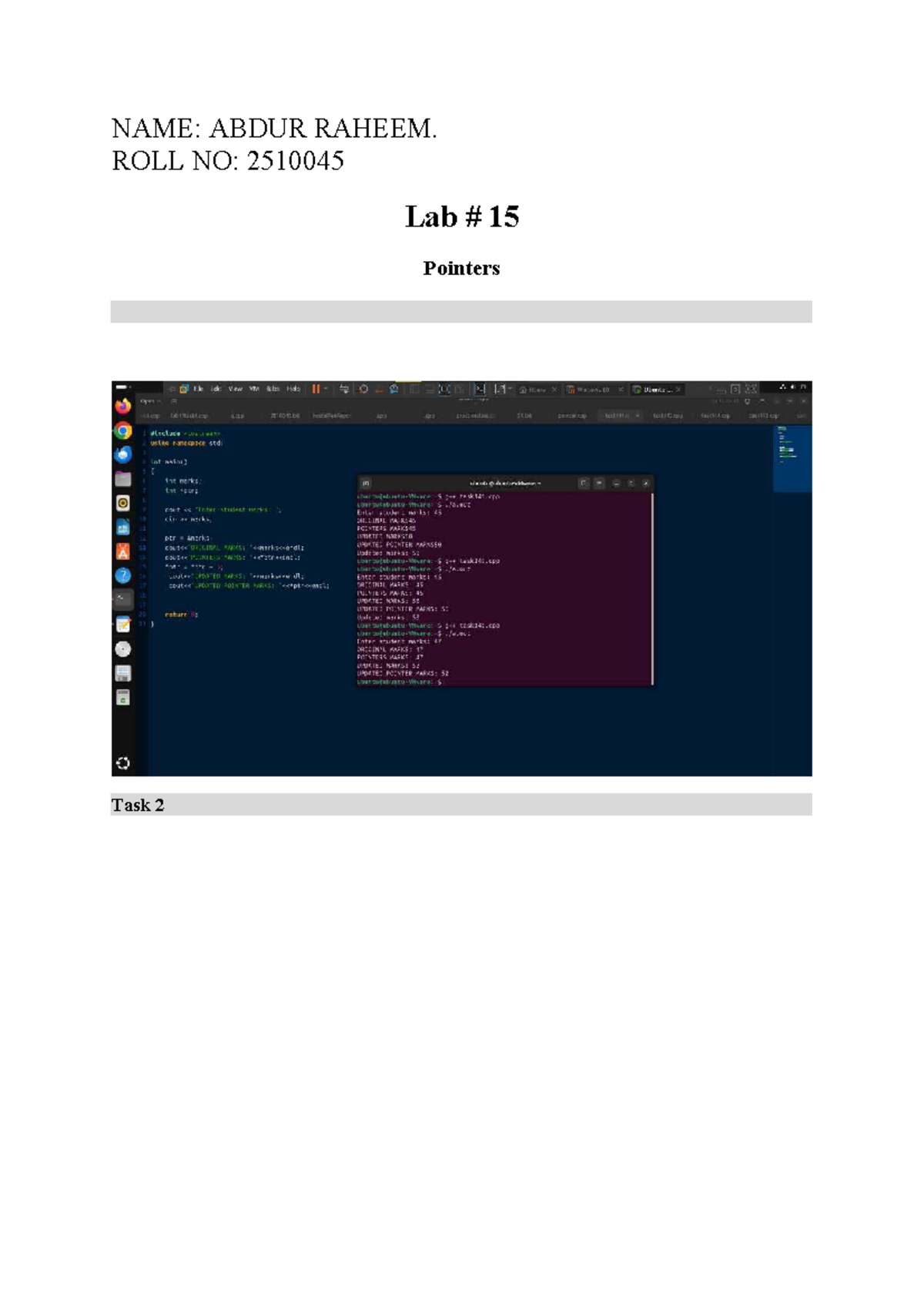Open Thunderbird mail from the dock
924x1306 pixels.
point(122,454)
